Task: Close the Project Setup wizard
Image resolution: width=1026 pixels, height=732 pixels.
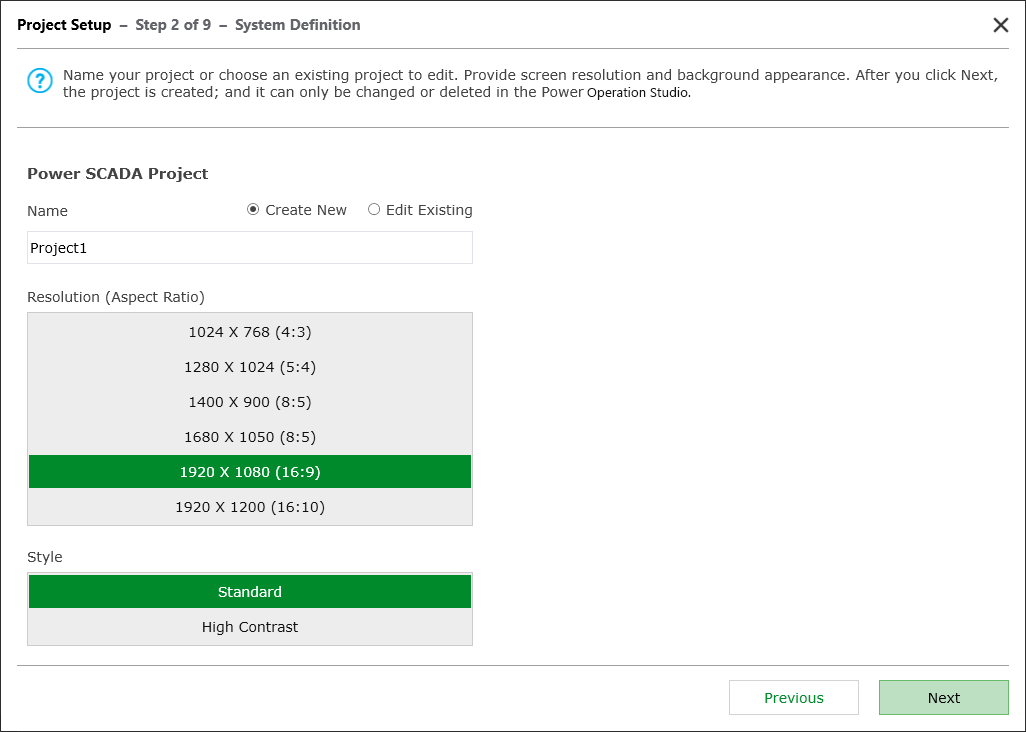Action: pos(1001,25)
